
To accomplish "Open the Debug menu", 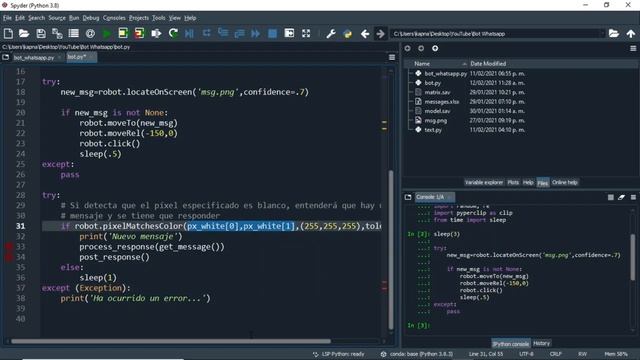I will click(91, 18).
